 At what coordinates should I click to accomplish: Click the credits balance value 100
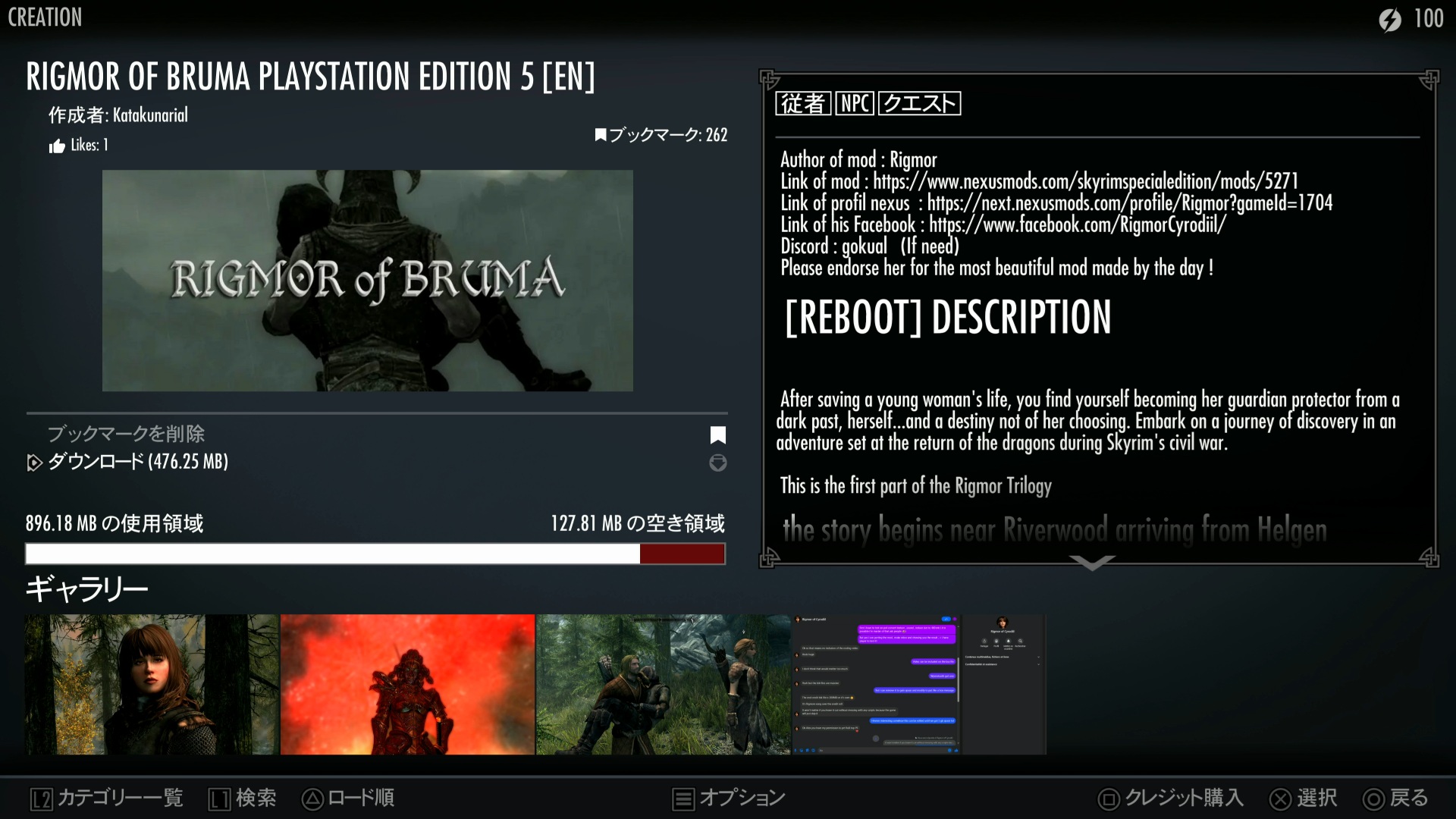pyautogui.click(x=1429, y=19)
